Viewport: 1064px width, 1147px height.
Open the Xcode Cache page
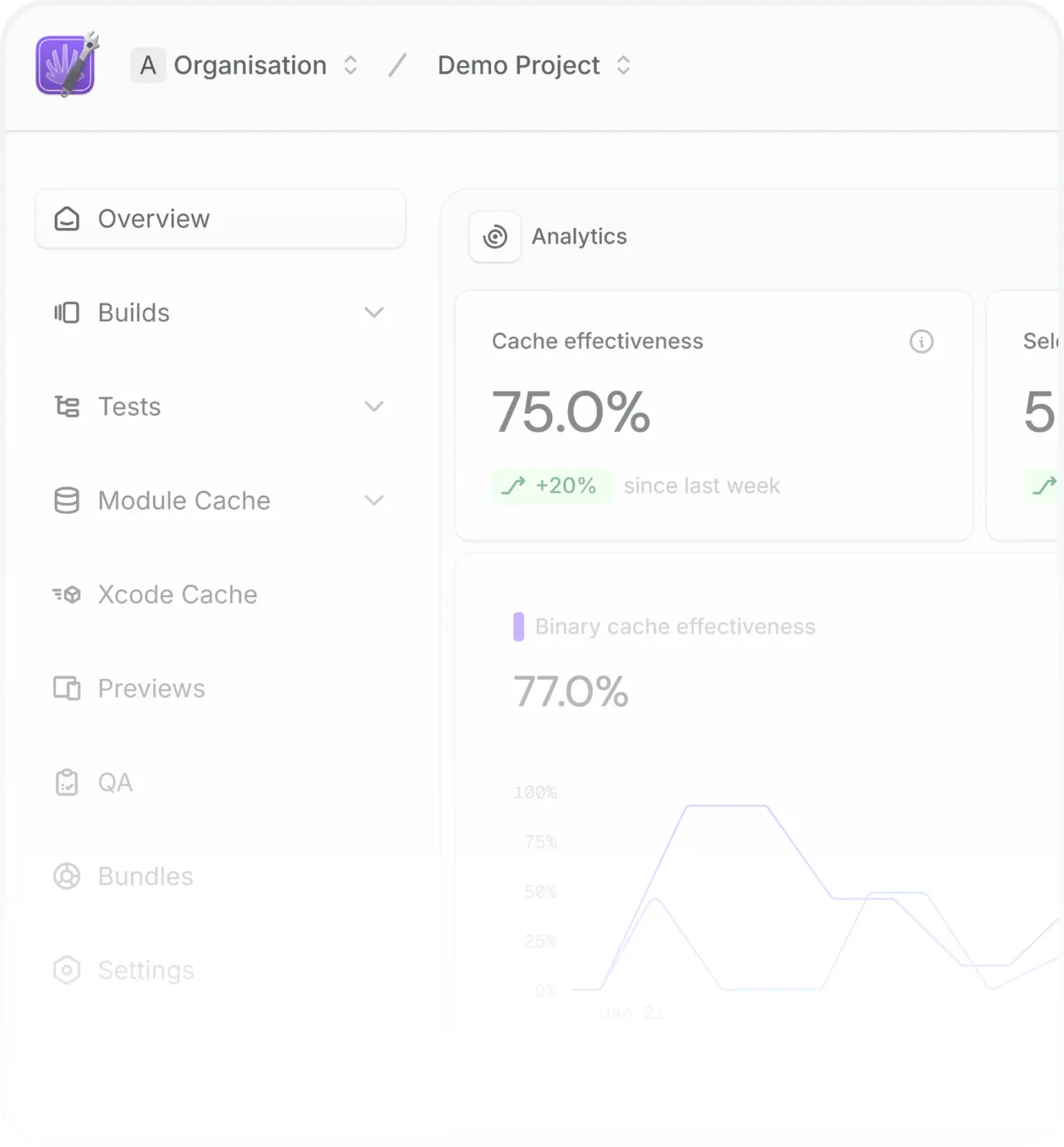pyautogui.click(x=178, y=594)
